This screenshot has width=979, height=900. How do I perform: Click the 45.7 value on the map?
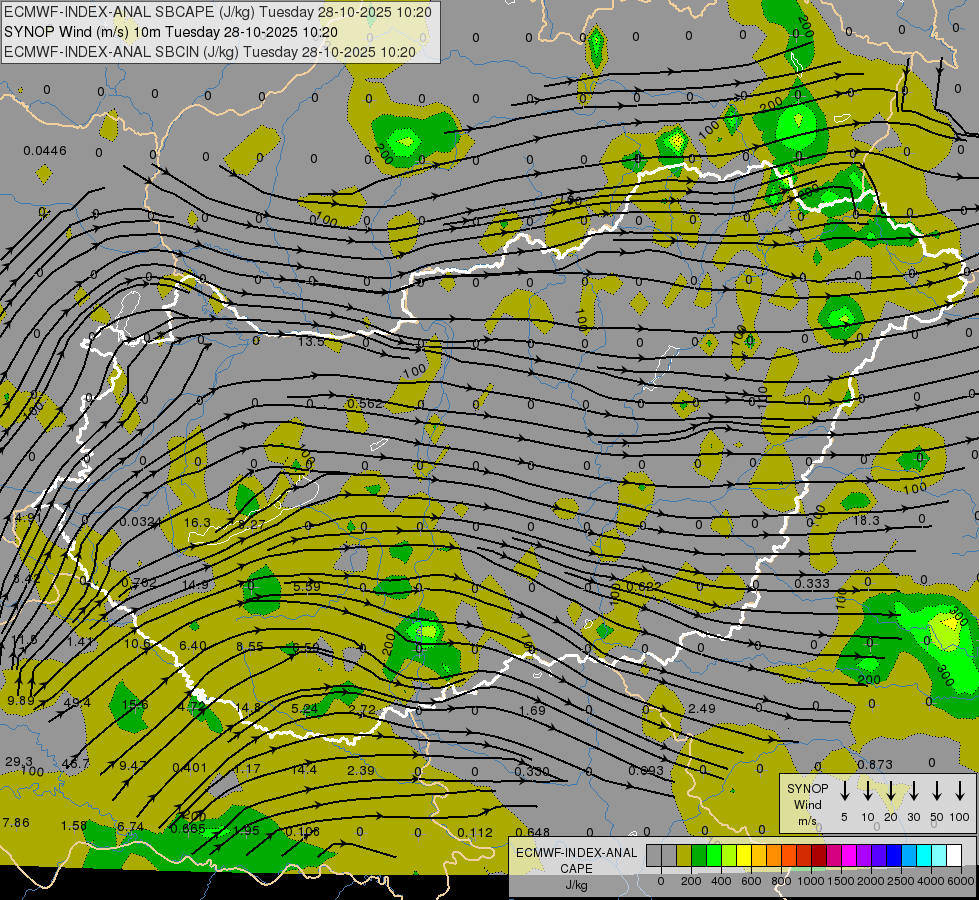tap(76, 764)
